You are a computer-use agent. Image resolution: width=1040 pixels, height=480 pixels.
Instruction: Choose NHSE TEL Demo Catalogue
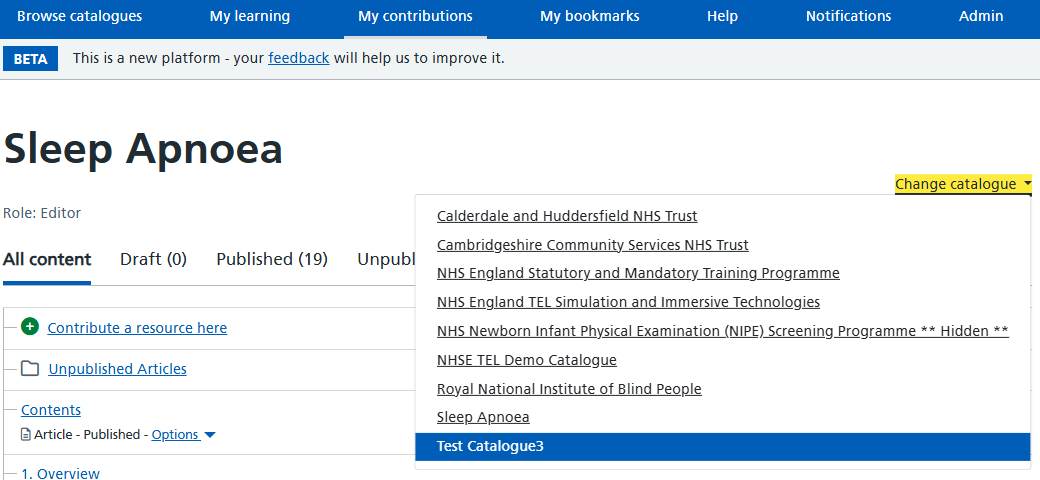coord(527,360)
